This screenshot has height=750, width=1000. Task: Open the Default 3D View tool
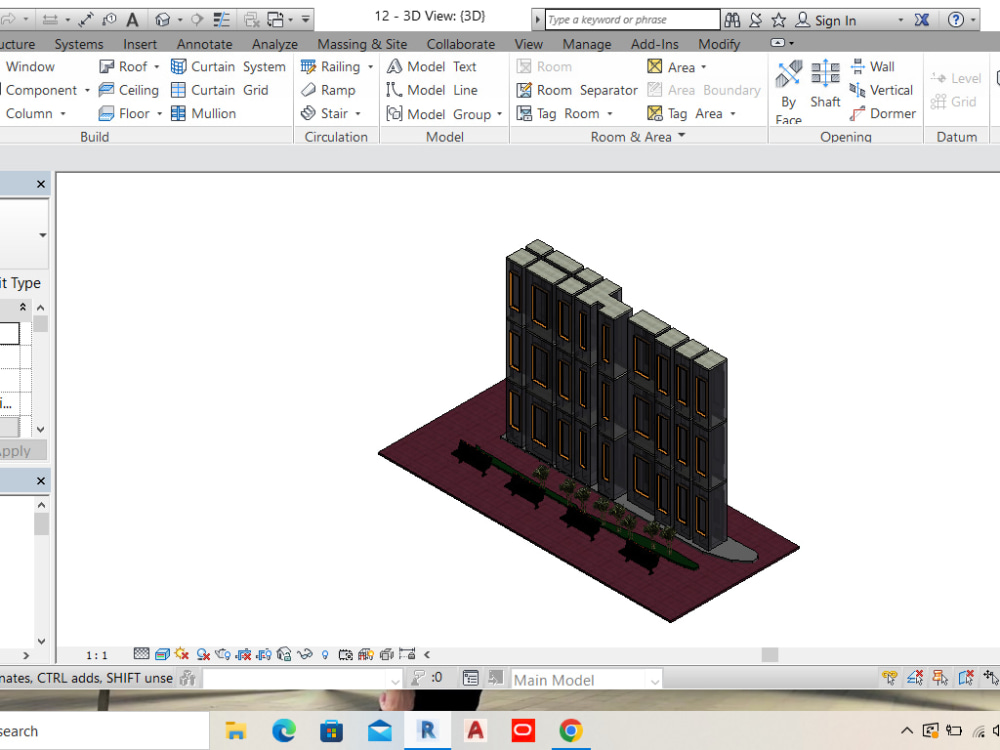click(161, 18)
